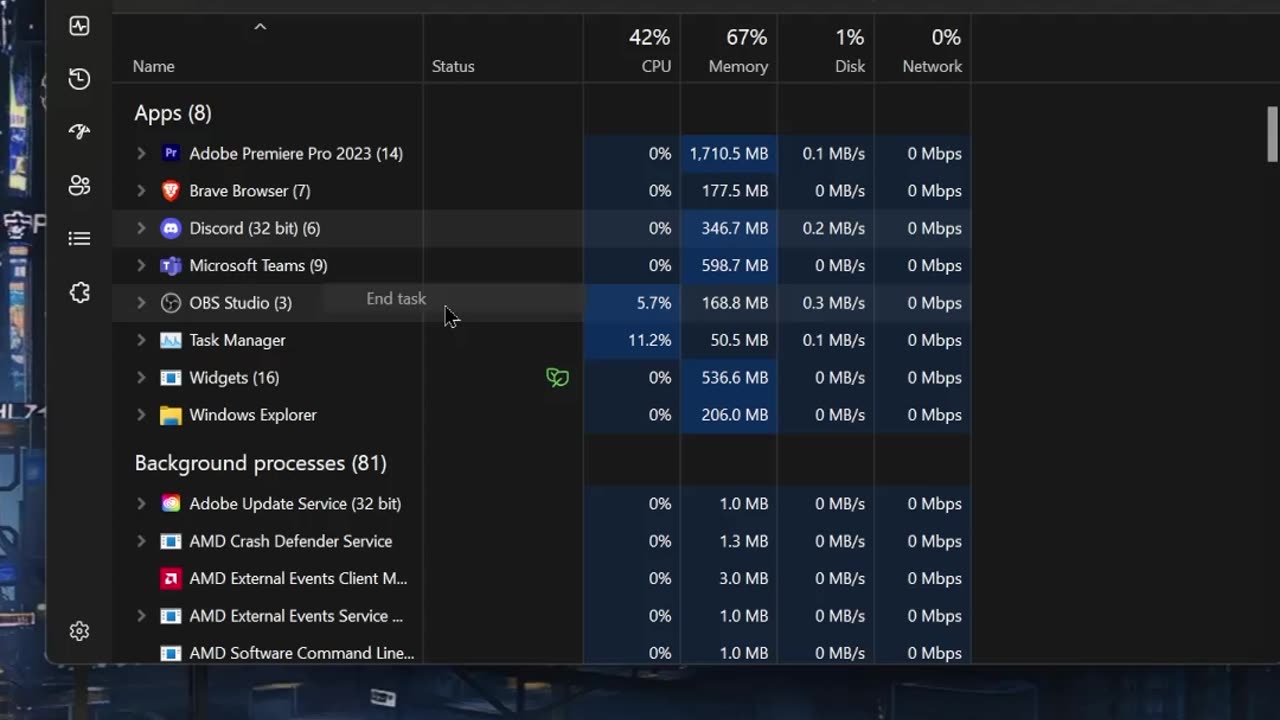Click End task in the context menu
The image size is (1280, 720).
coord(396,299)
